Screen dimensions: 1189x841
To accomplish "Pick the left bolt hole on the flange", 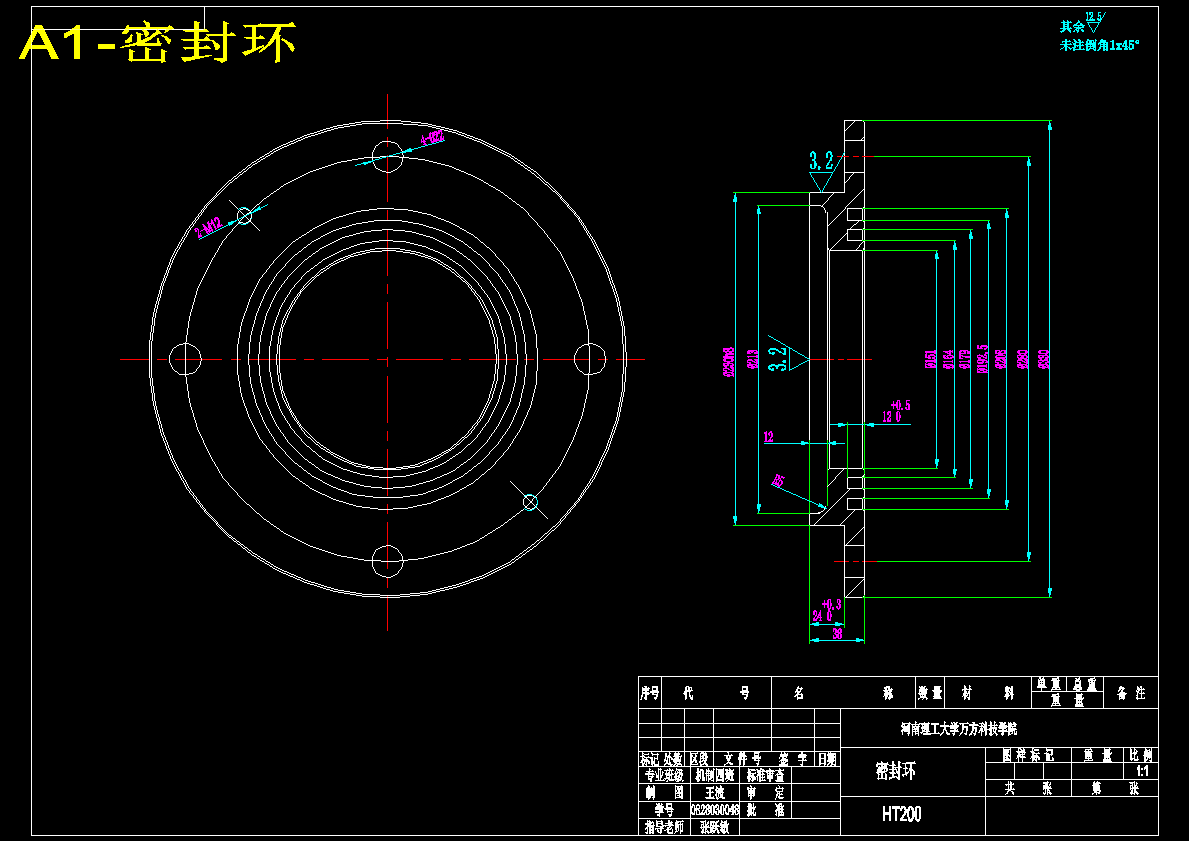I will click(x=185, y=359).
